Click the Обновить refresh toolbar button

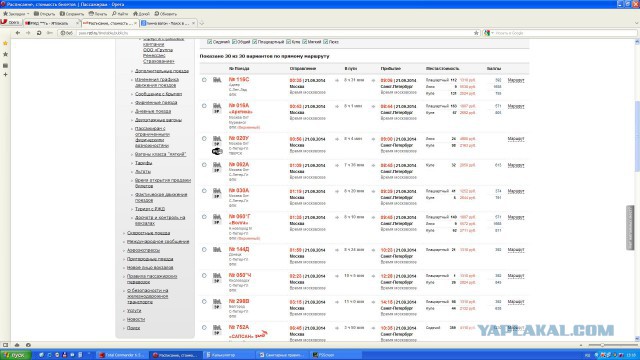click(166, 14)
